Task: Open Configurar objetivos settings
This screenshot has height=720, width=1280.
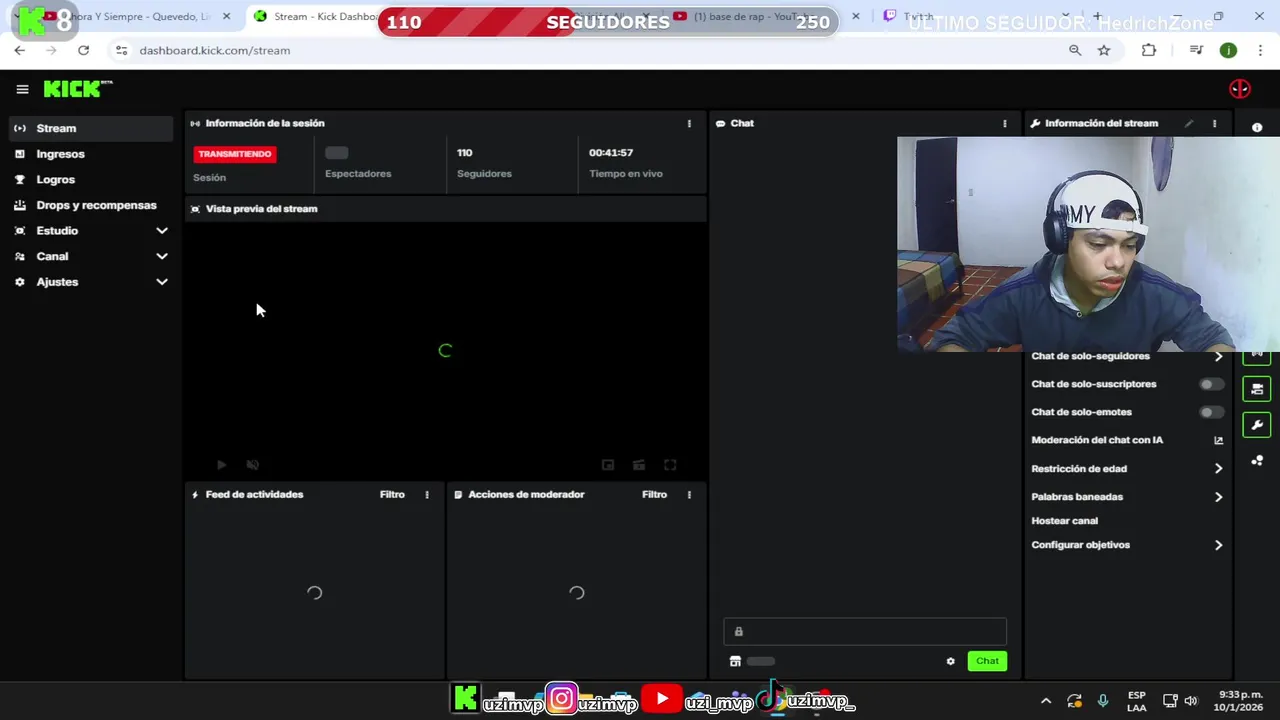Action: point(1127,545)
